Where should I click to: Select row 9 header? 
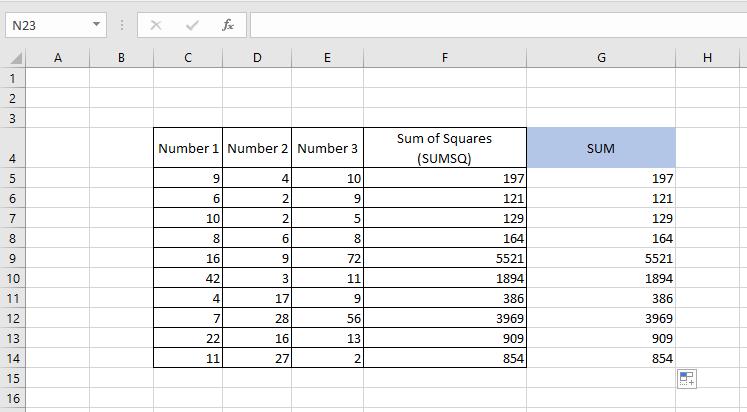(12, 258)
